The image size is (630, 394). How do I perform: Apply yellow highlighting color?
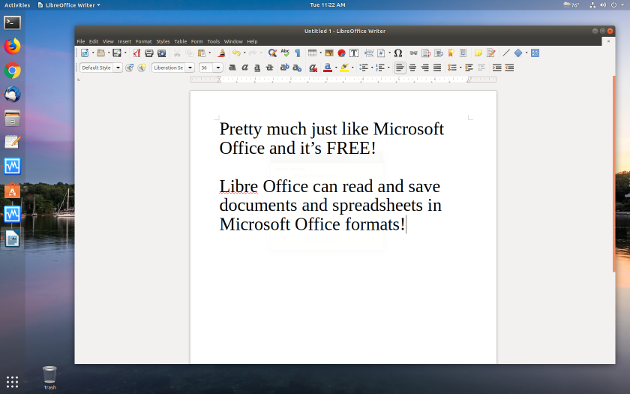(x=344, y=68)
